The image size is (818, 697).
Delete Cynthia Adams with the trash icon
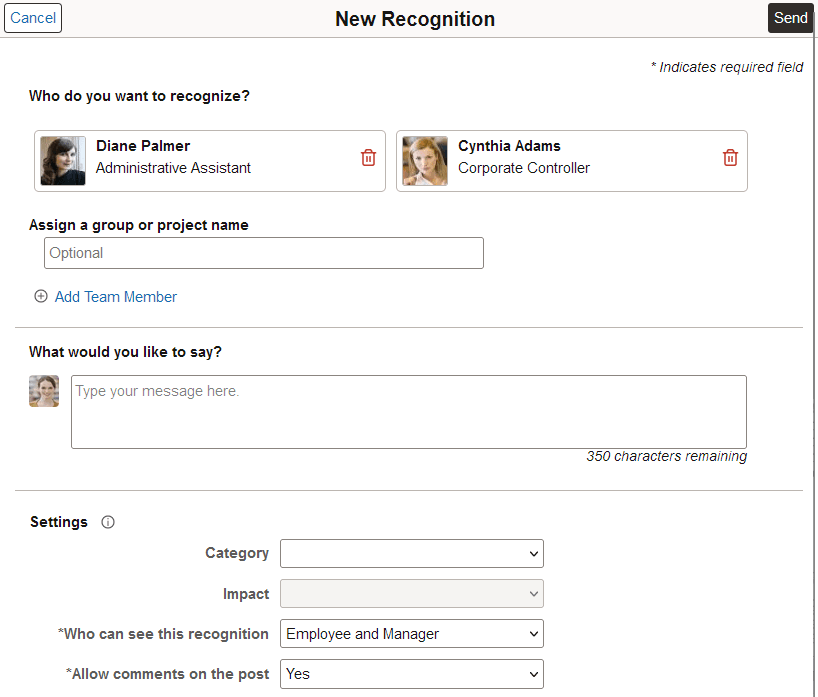[x=730, y=157]
